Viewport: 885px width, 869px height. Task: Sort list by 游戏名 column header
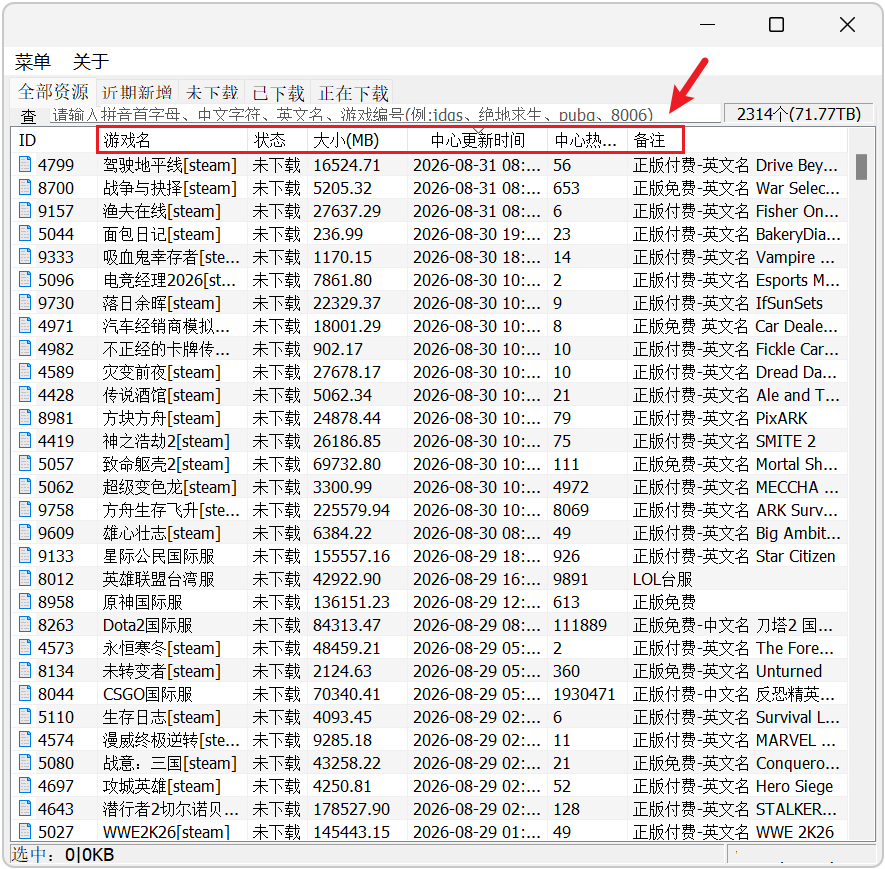(173, 140)
